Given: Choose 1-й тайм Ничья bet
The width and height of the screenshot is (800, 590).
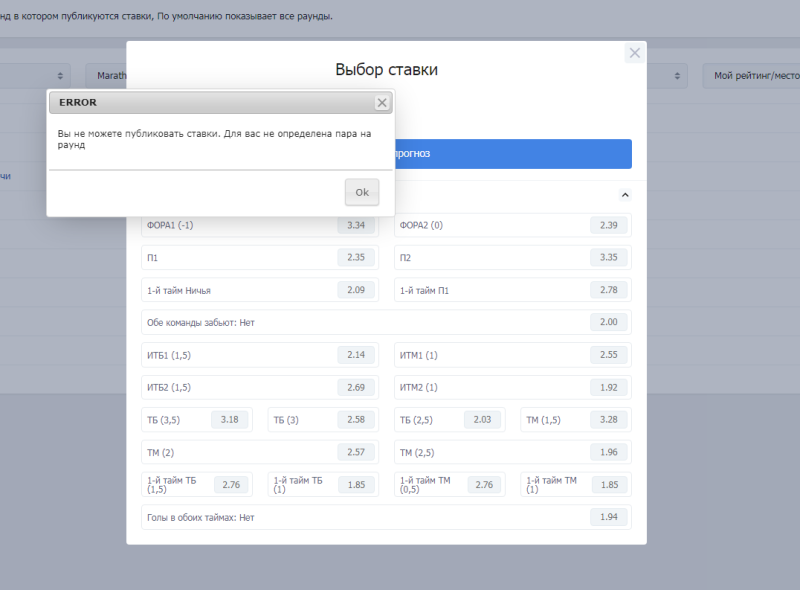Looking at the screenshot, I should click(x=260, y=290).
